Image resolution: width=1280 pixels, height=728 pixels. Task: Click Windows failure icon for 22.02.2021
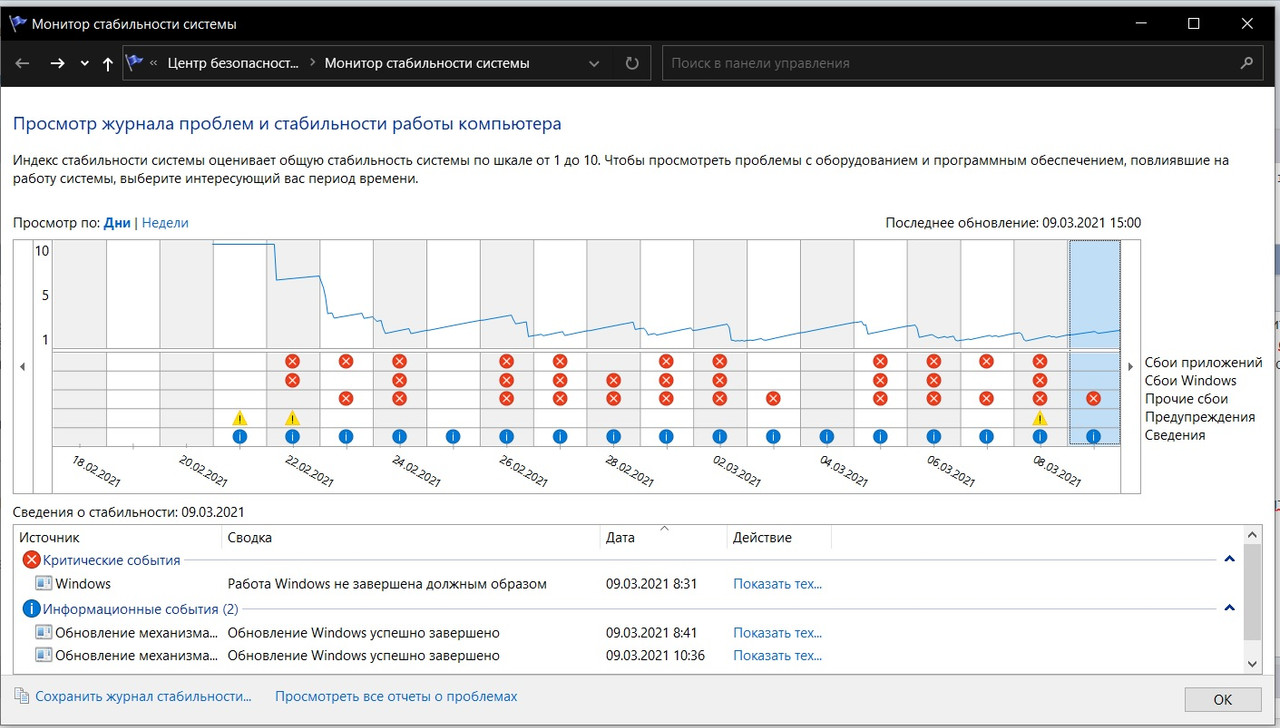click(292, 380)
